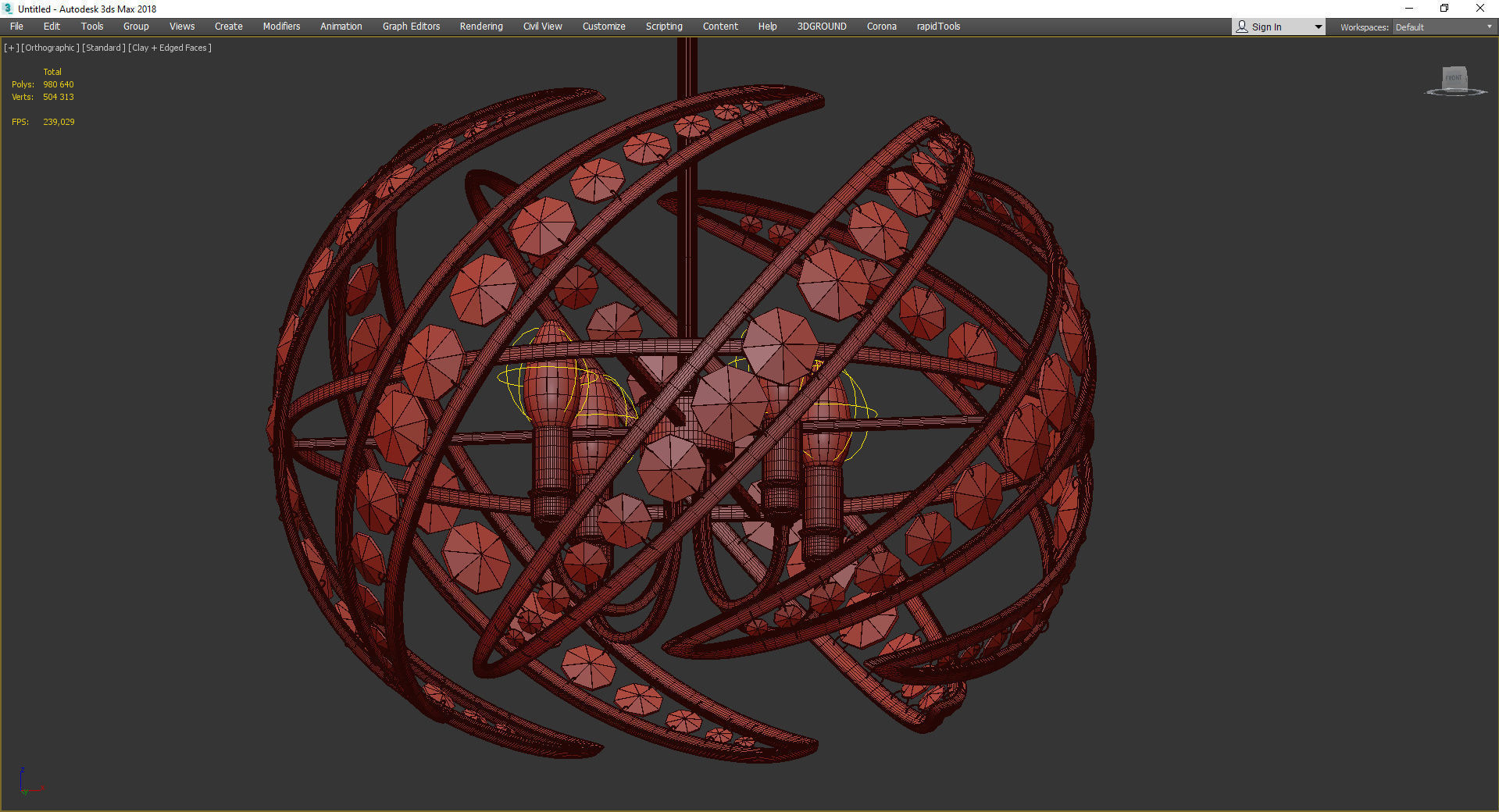The width and height of the screenshot is (1499, 812).
Task: Open the 3DGROUND menu
Action: (x=822, y=27)
